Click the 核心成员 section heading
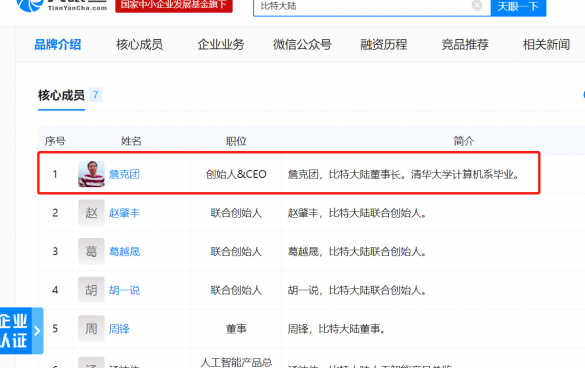Screen dimensions: 585x368 61,96
